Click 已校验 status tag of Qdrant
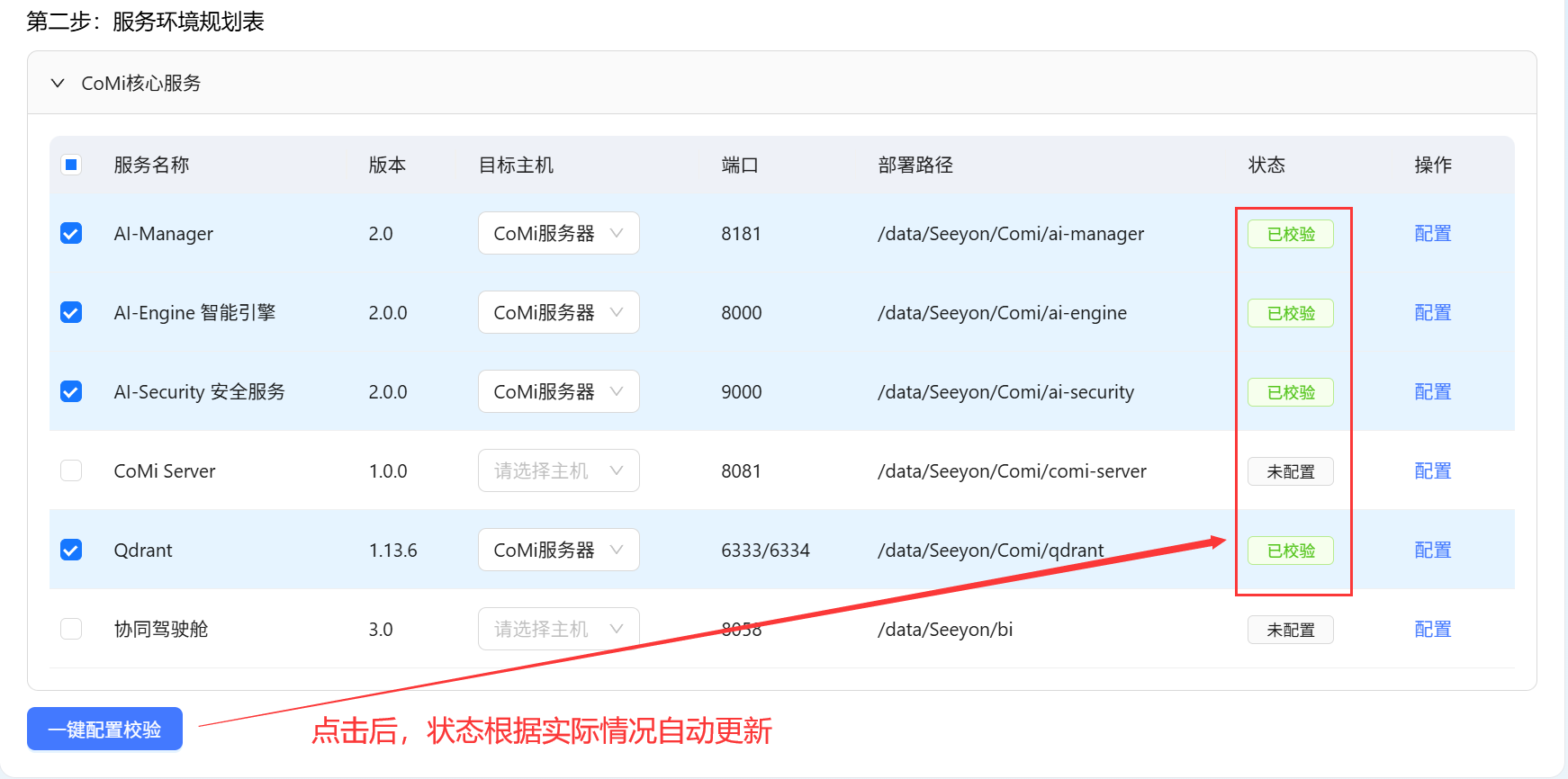This screenshot has height=779, width=1568. pyautogui.click(x=1291, y=551)
